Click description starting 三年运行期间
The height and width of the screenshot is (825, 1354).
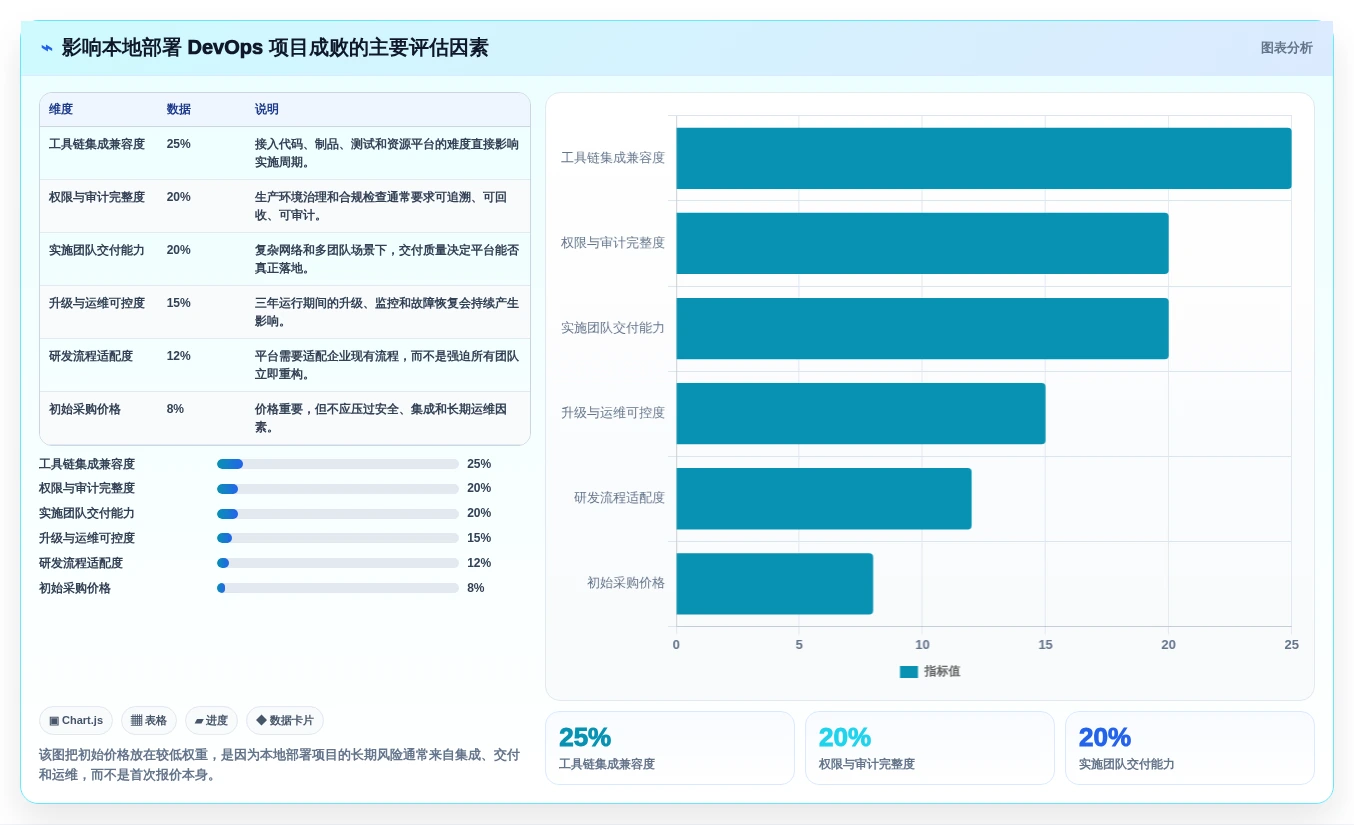click(x=387, y=312)
